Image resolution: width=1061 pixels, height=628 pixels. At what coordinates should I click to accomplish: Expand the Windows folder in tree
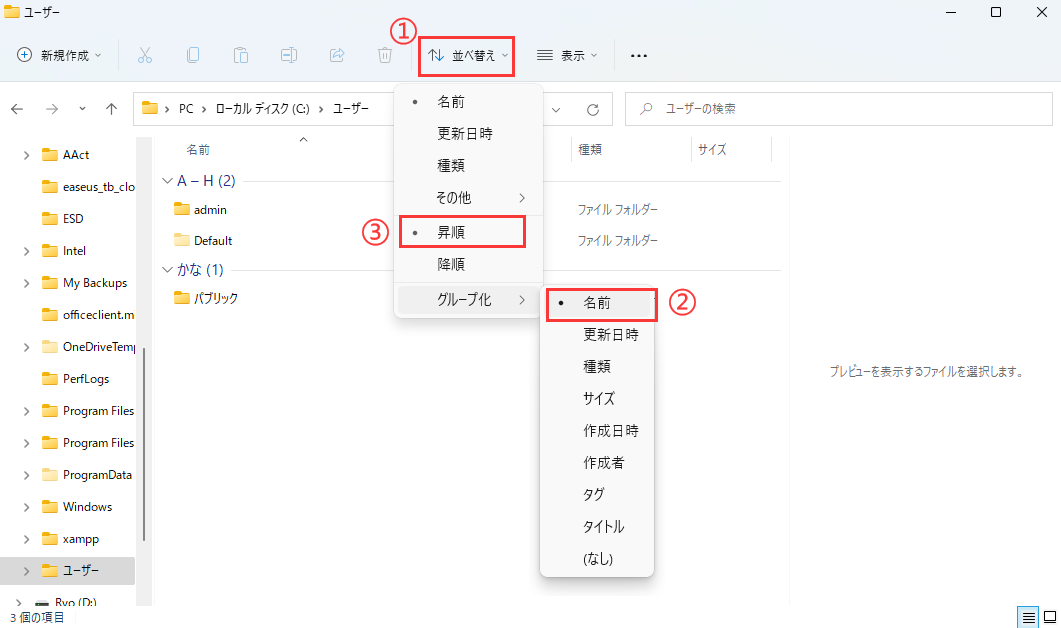point(27,507)
